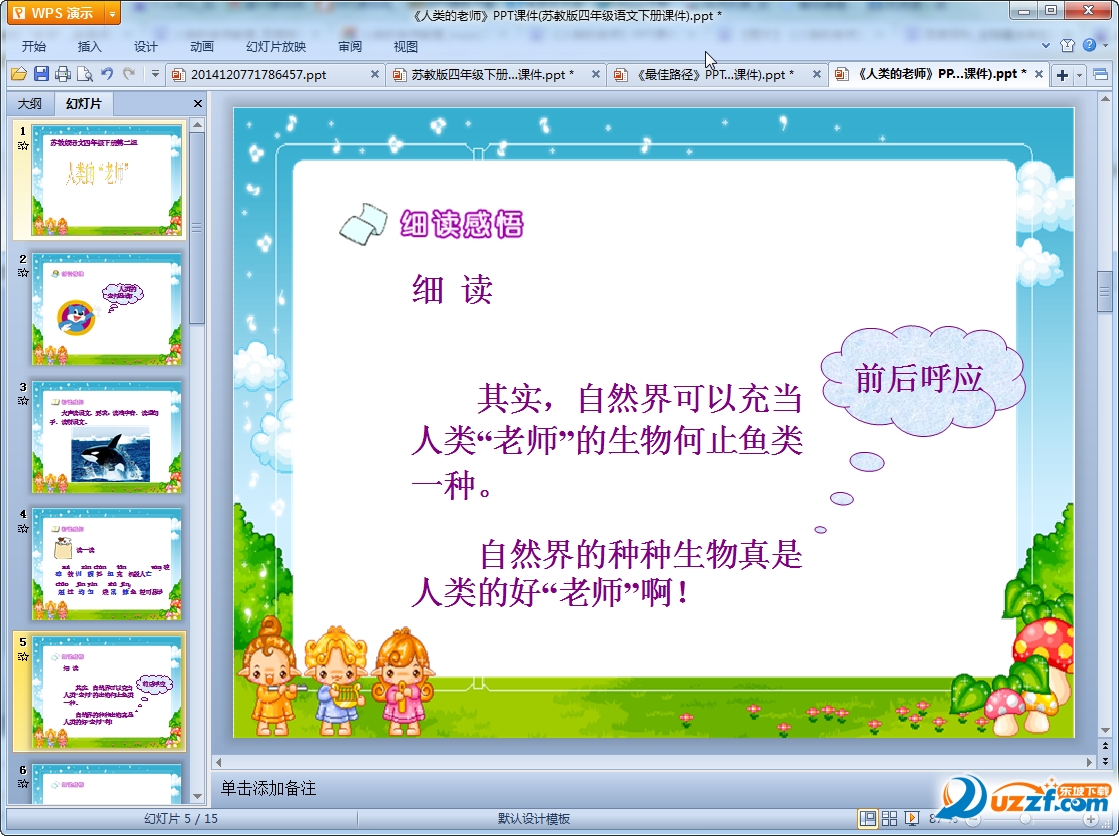Viewport: 1119px width, 836px height.
Task: Undo the last action
Action: pyautogui.click(x=107, y=74)
